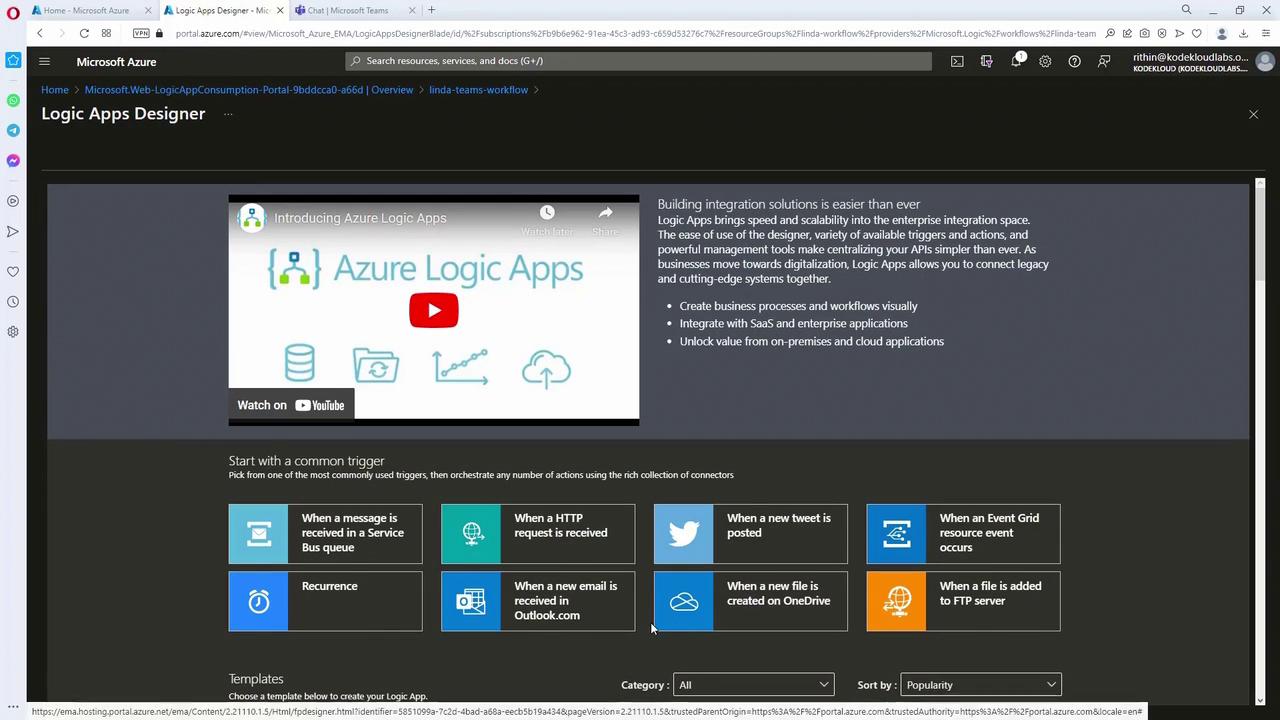Viewport: 1280px width, 720px height.
Task: Pick the FTP server file added trigger
Action: pyautogui.click(x=963, y=601)
